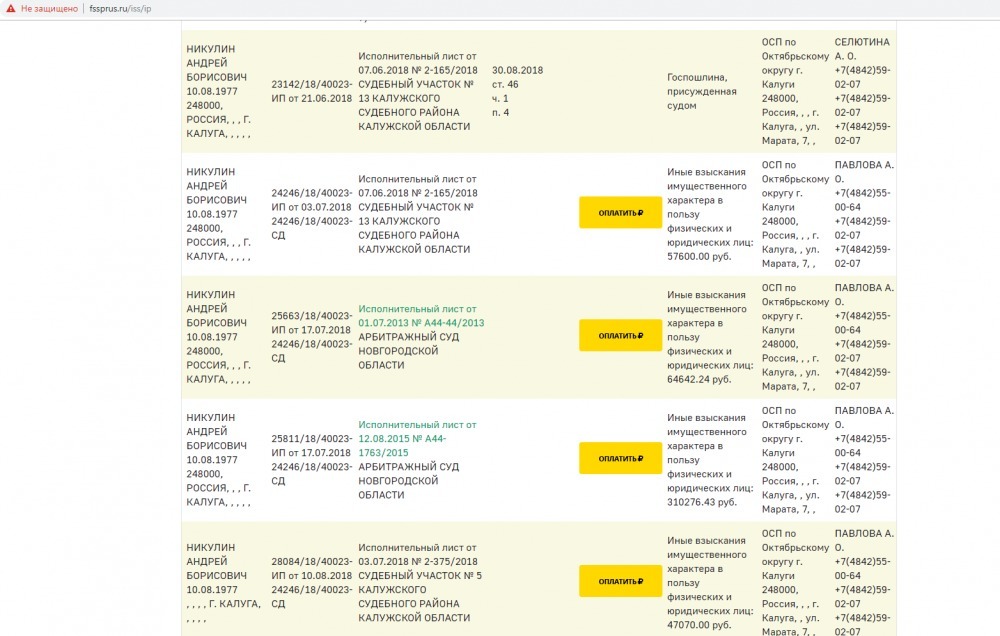Click bailiff name СЕЛЮТИНА А. О.
The height and width of the screenshot is (636, 1000).
click(862, 49)
